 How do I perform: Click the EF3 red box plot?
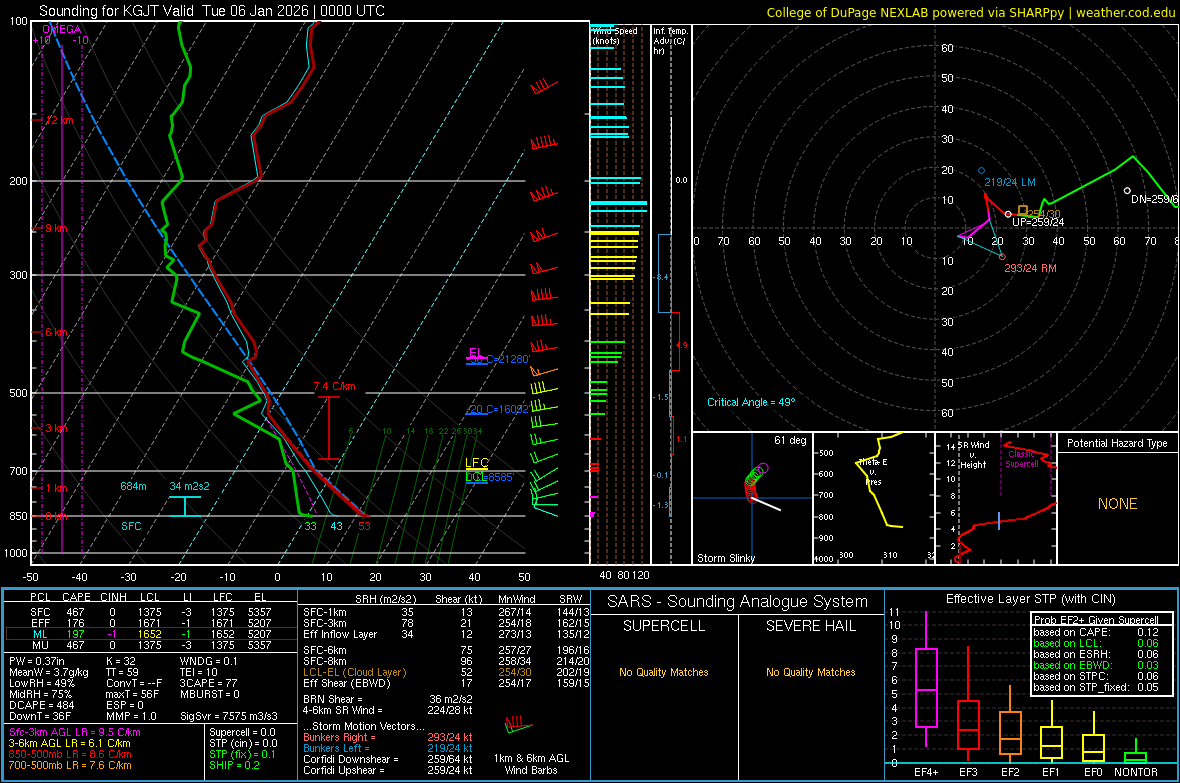(x=968, y=724)
